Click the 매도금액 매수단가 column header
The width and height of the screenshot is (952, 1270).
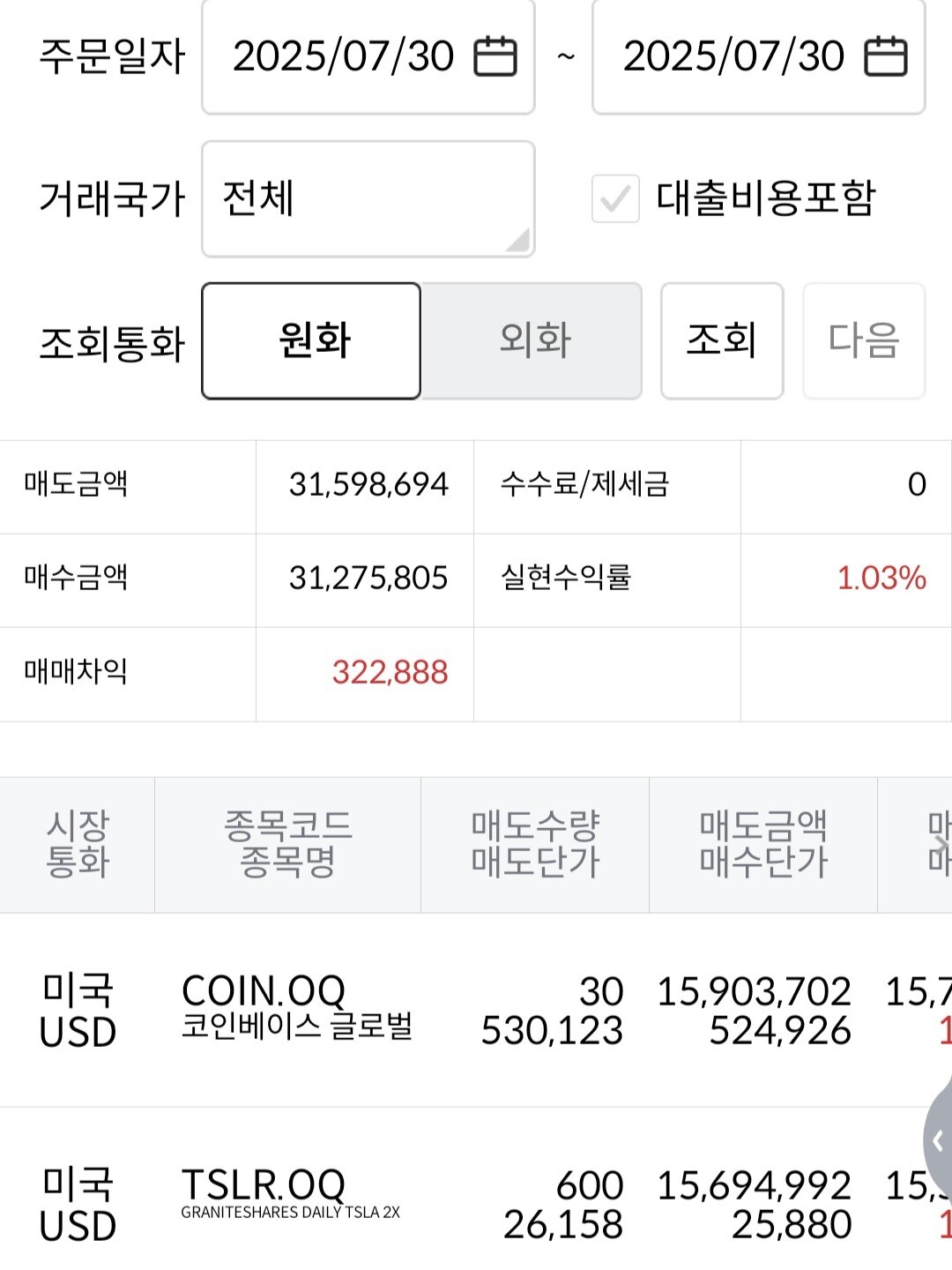point(763,845)
